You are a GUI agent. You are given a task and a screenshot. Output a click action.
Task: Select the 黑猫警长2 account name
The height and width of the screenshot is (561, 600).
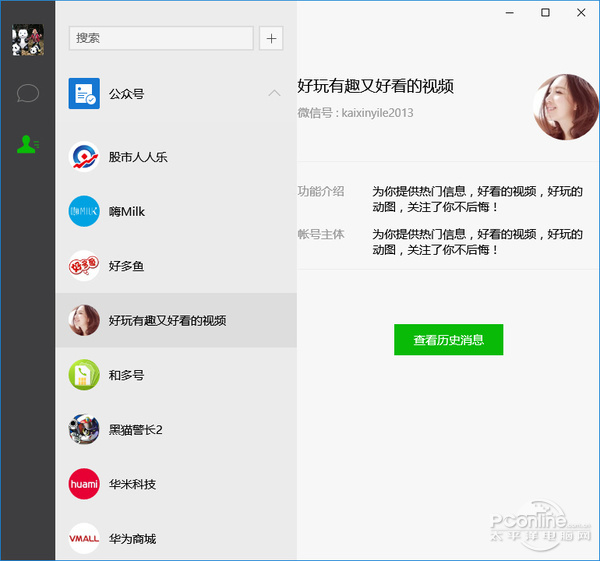tap(136, 430)
